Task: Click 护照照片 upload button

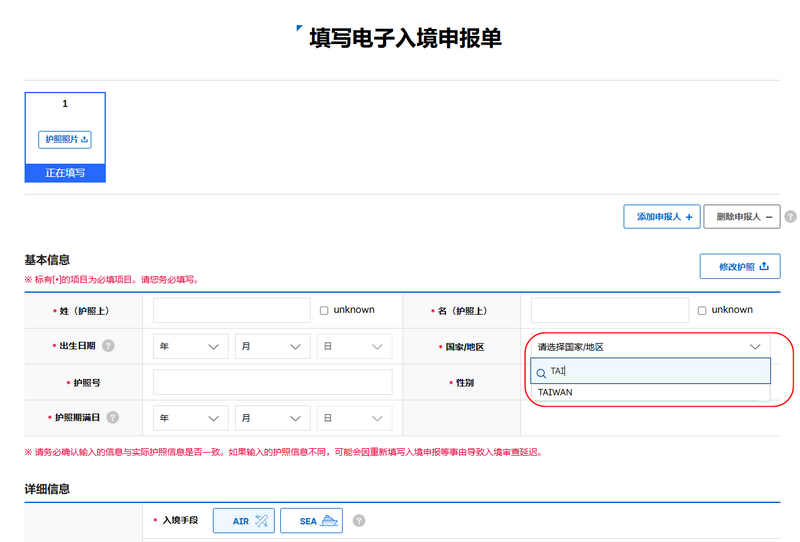Action: 65,140
